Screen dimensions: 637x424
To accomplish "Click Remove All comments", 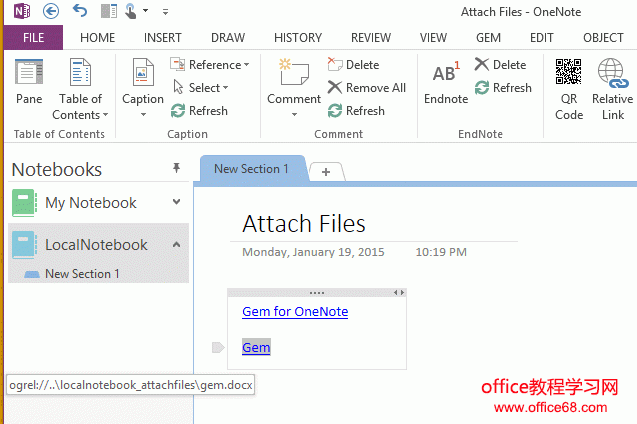I will 367,88.
